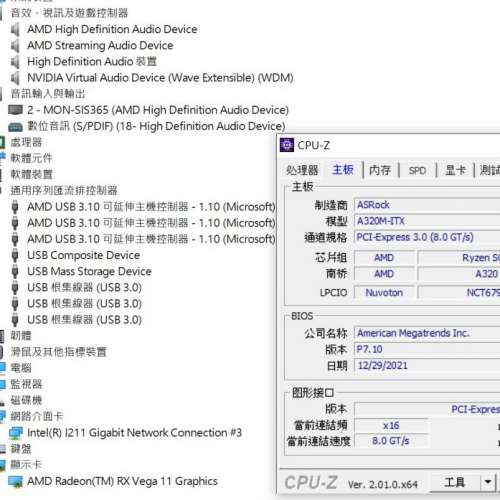Expand the 磁碟機 category
The width and height of the screenshot is (500, 500).
tap(26, 400)
